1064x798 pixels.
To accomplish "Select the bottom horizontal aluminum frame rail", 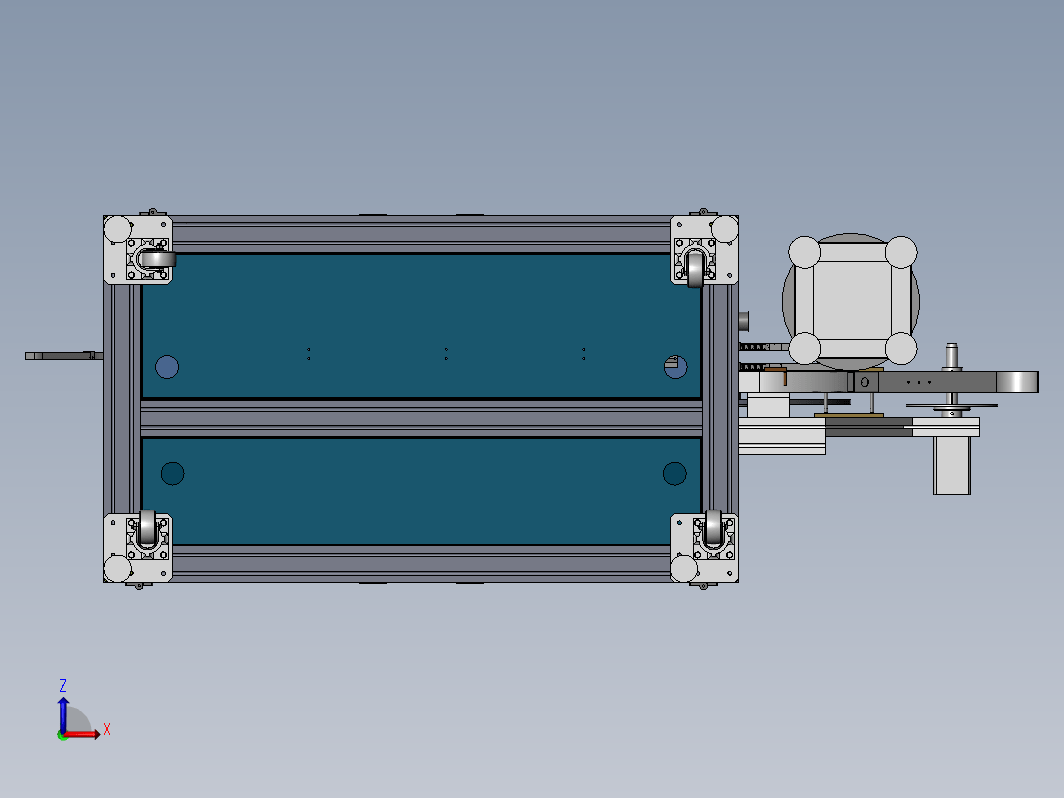I will (421, 564).
